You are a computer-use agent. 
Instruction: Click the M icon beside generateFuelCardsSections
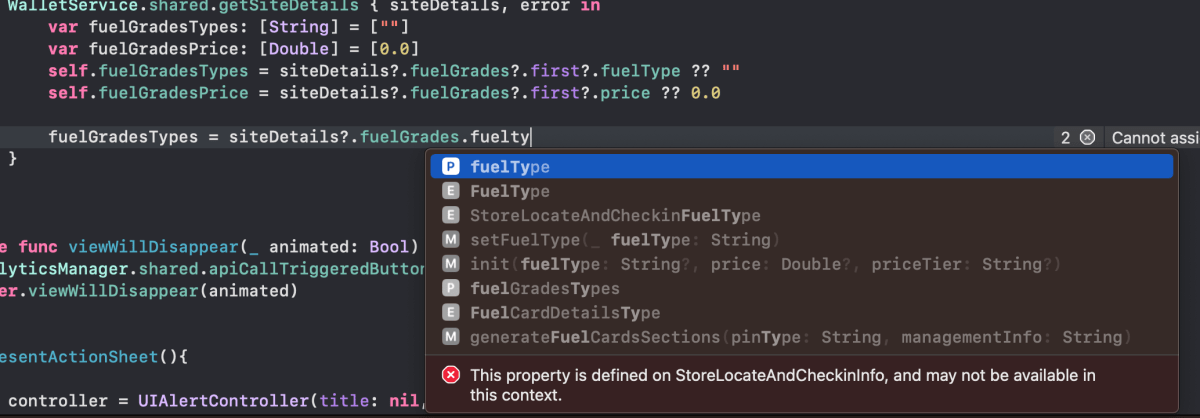(x=451, y=338)
